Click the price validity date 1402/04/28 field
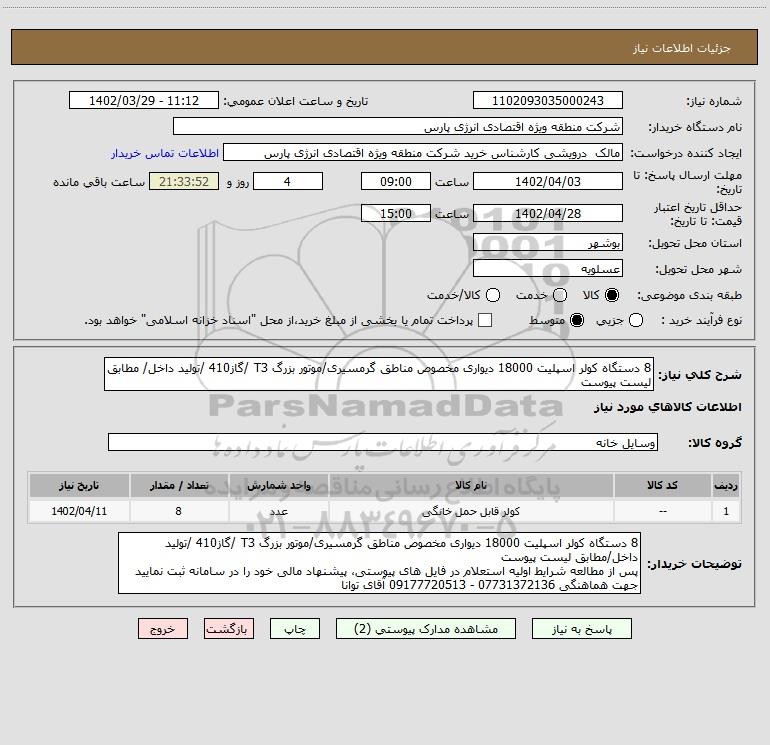 coord(547,213)
